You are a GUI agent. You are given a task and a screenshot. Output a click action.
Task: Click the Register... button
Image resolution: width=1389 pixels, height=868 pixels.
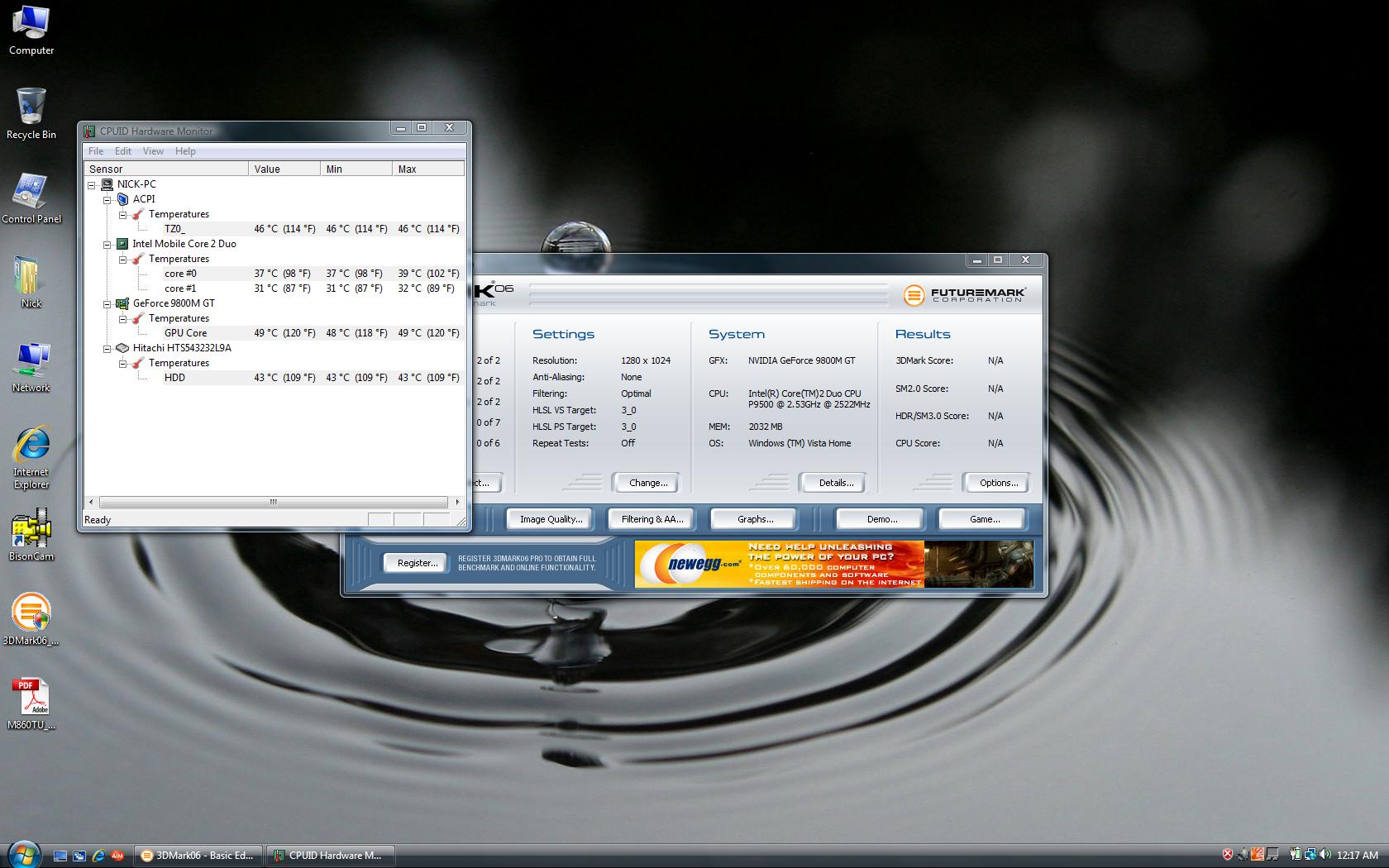pyautogui.click(x=417, y=563)
